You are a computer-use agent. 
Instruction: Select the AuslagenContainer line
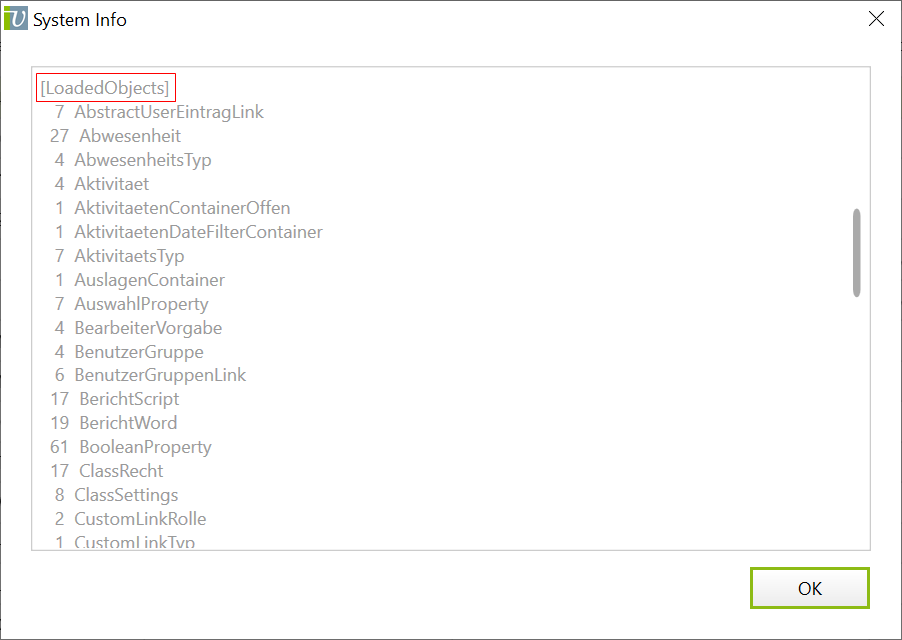point(149,280)
